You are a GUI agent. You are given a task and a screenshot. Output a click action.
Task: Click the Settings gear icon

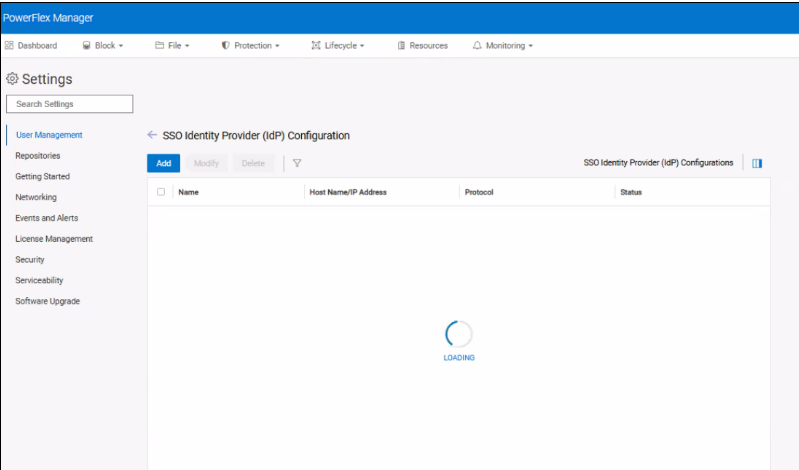click(12, 79)
